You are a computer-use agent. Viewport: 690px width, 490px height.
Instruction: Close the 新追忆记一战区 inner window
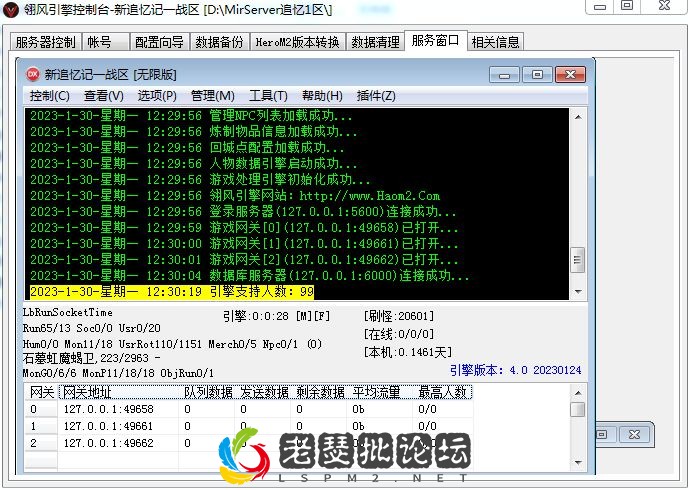[570, 75]
